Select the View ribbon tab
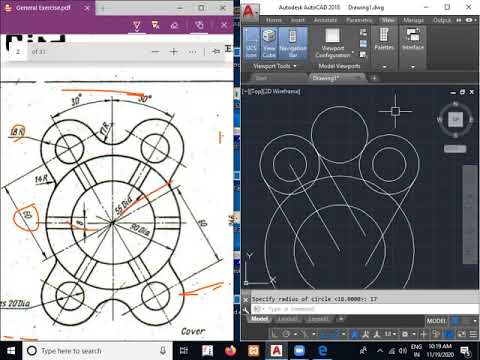This screenshot has width=480, height=360. (388, 20)
